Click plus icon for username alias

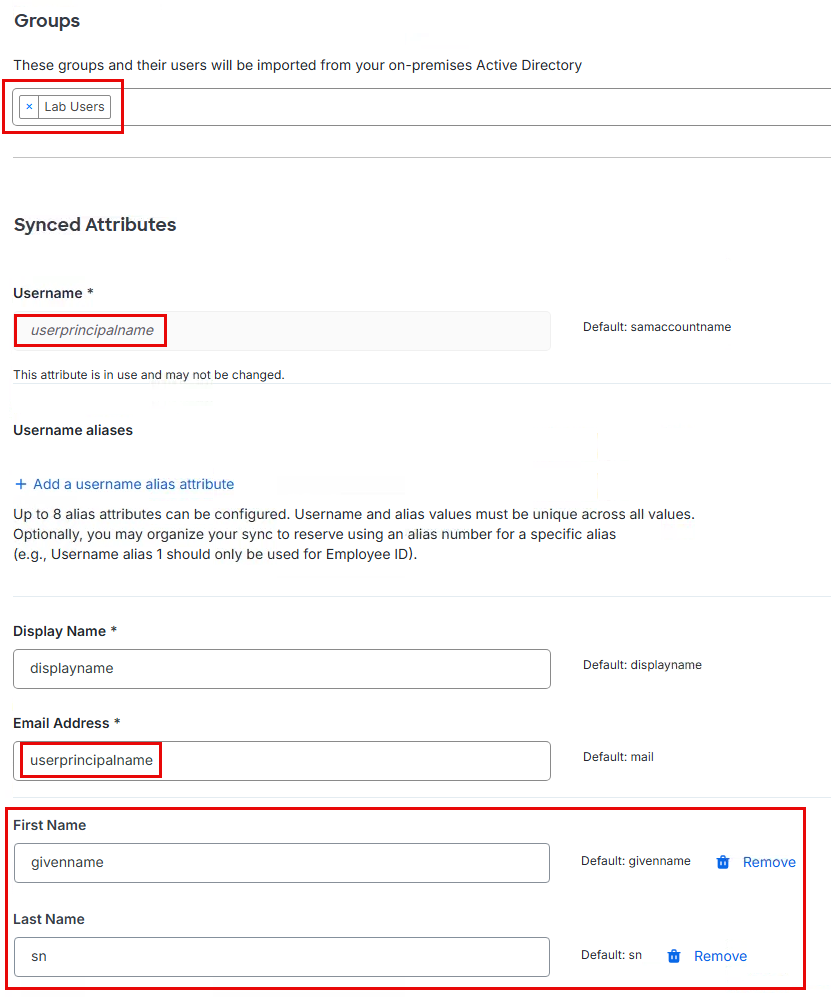[20, 484]
